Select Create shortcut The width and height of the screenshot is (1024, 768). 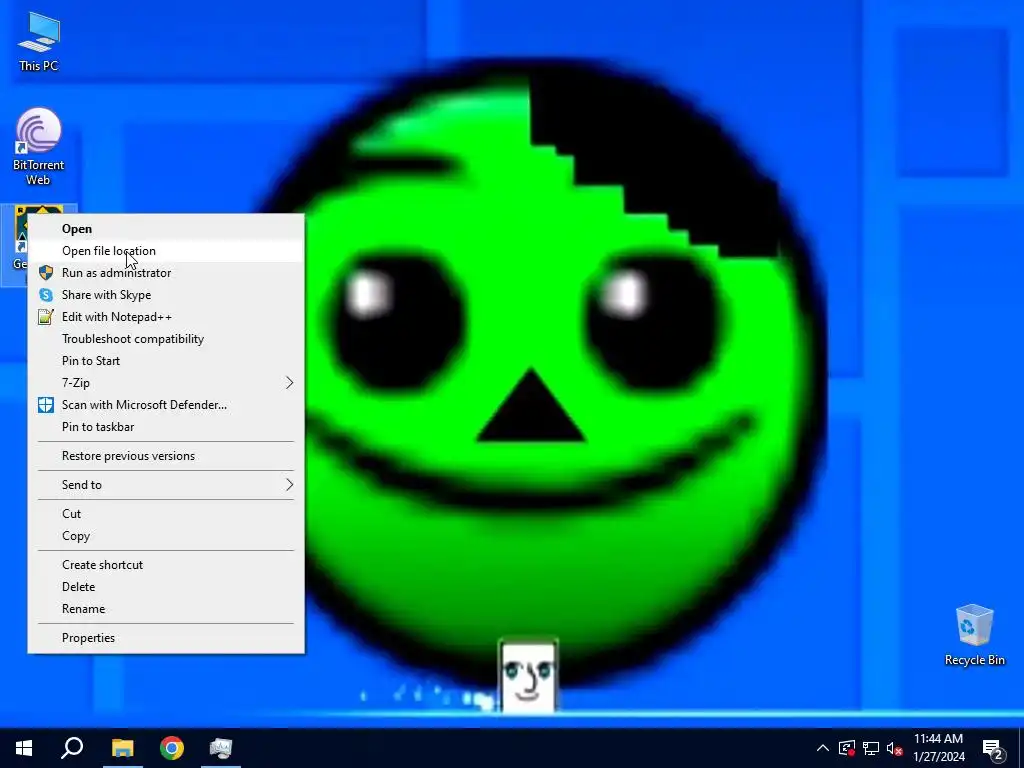click(x=166, y=565)
